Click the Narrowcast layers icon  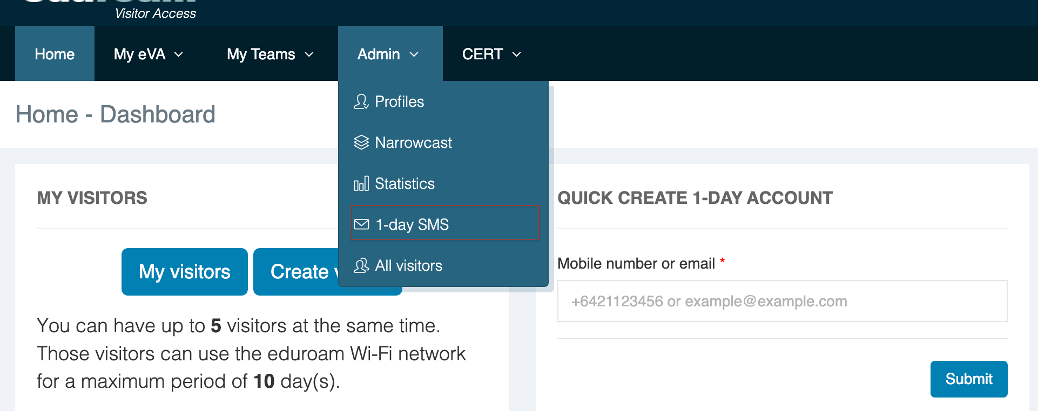pyautogui.click(x=361, y=143)
